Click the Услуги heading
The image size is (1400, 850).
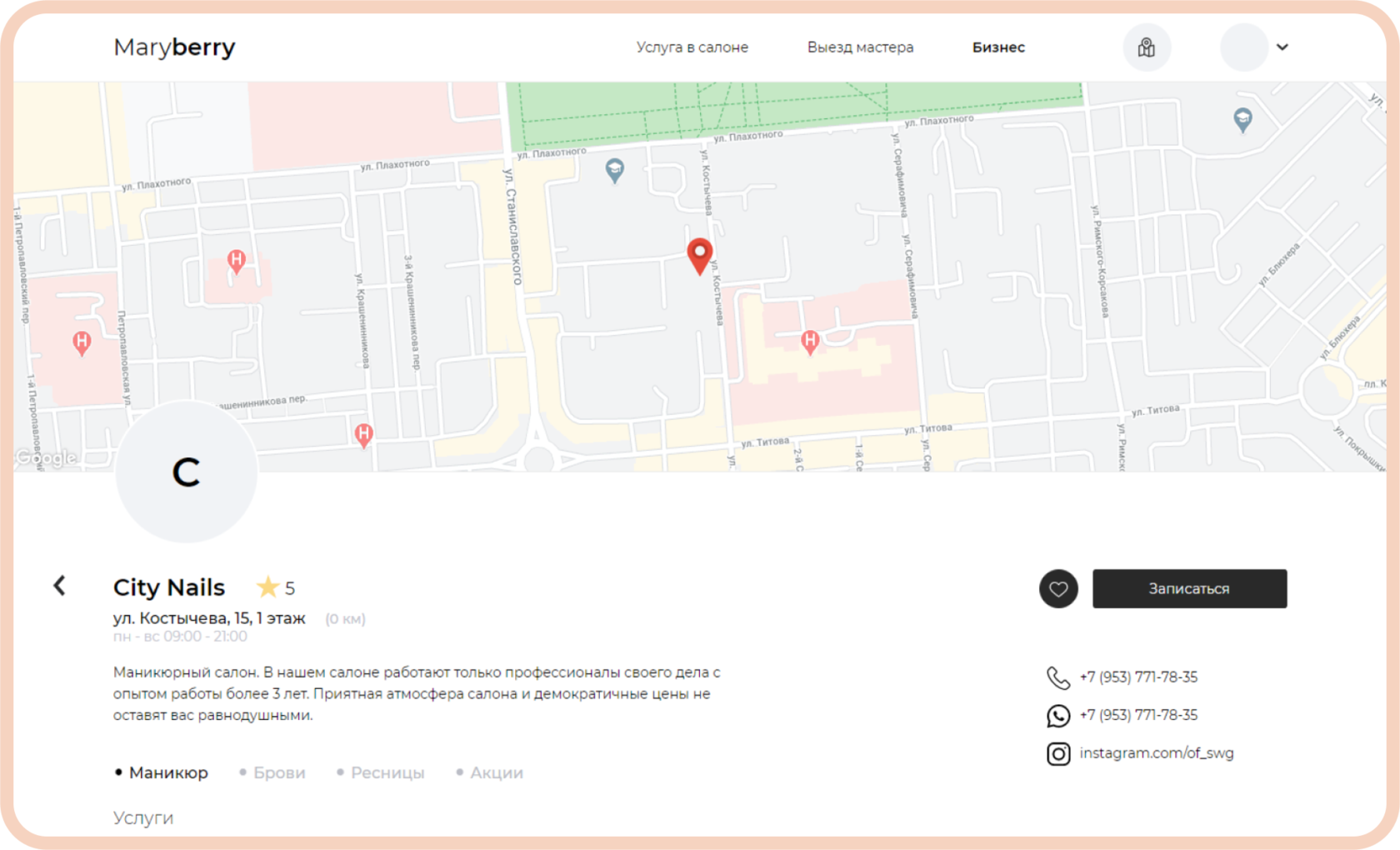(x=143, y=818)
